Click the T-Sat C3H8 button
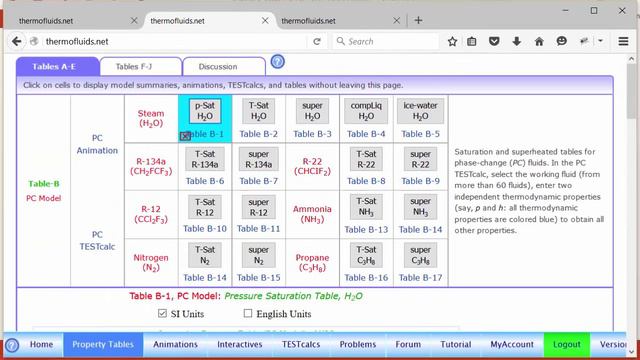 [x=366, y=255]
